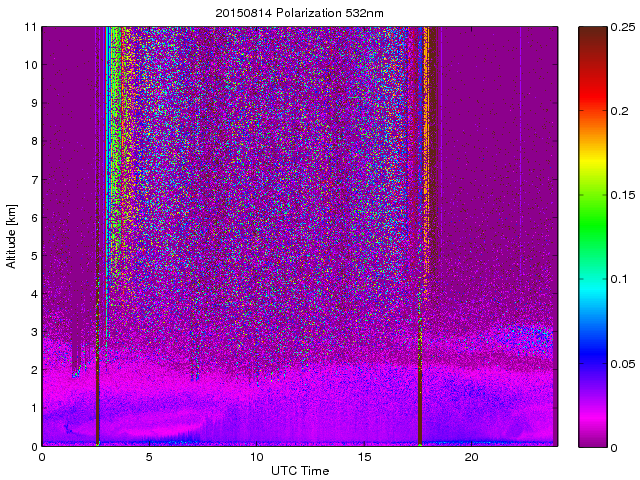Click the "UTC Time" x-axis label
Screen dimensions: 640x480
299,470
